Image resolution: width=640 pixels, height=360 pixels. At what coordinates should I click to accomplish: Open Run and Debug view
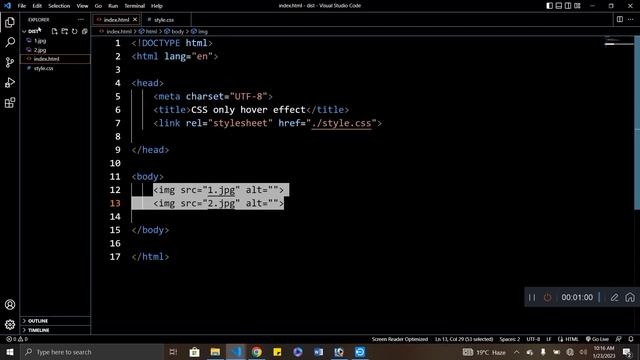(x=10, y=82)
